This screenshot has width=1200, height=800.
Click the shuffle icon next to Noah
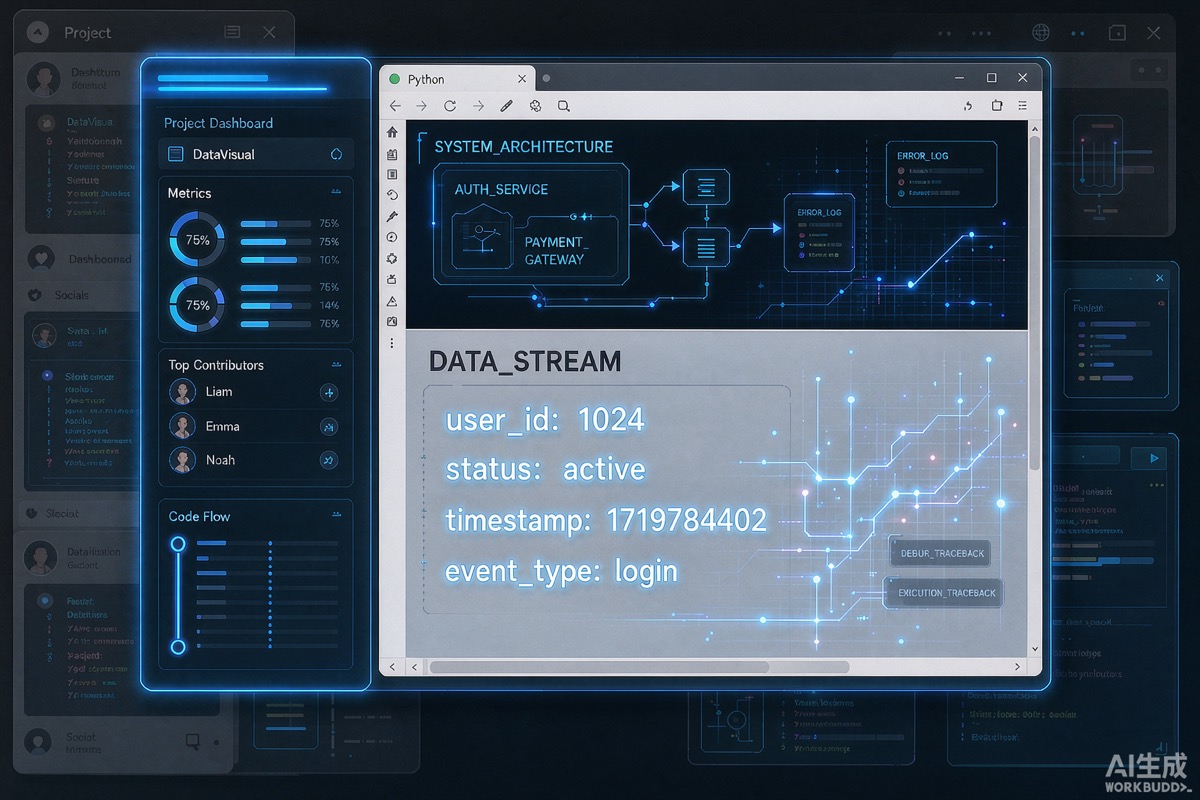(x=329, y=460)
